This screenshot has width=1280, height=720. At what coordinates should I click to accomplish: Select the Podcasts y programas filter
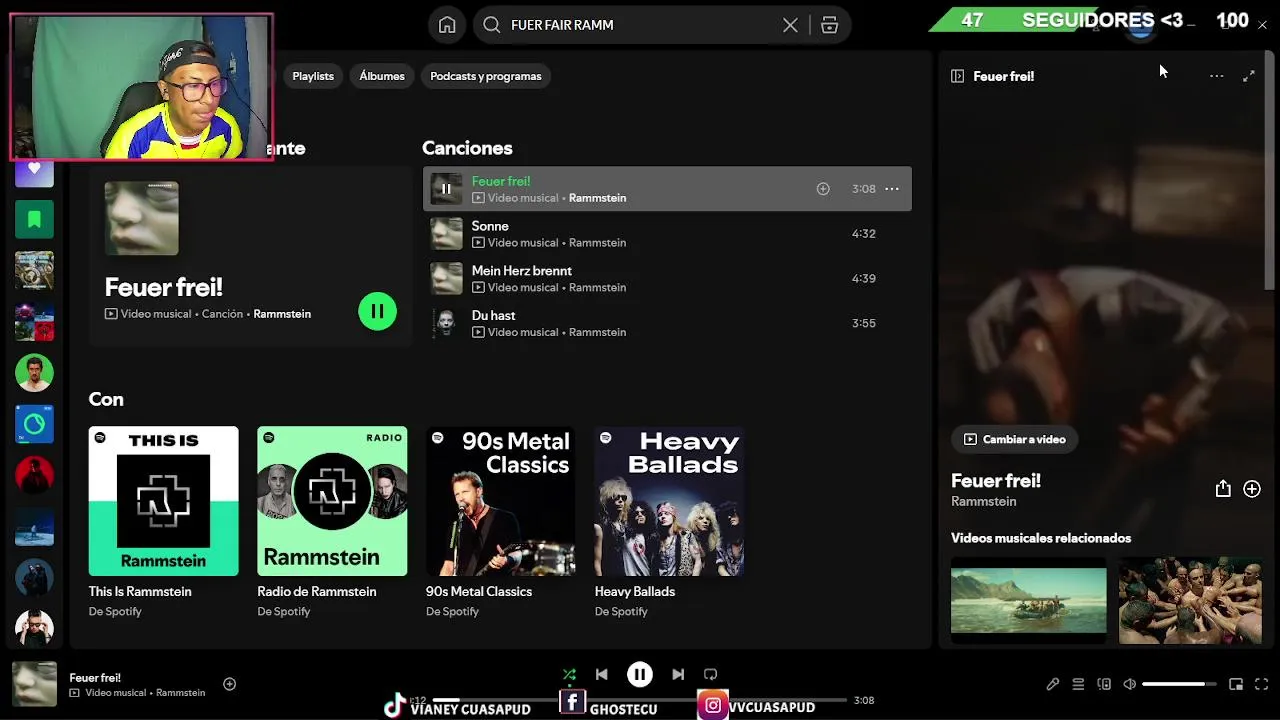tap(486, 76)
